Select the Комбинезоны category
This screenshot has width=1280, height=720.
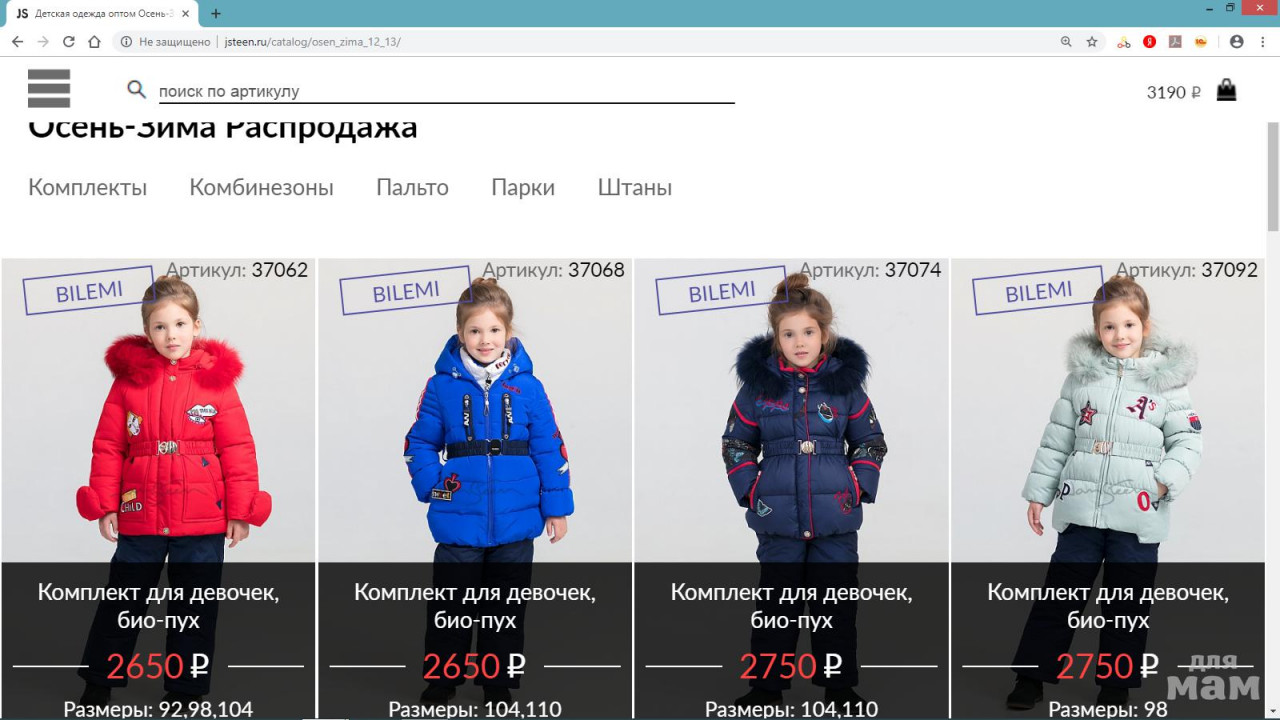click(262, 187)
